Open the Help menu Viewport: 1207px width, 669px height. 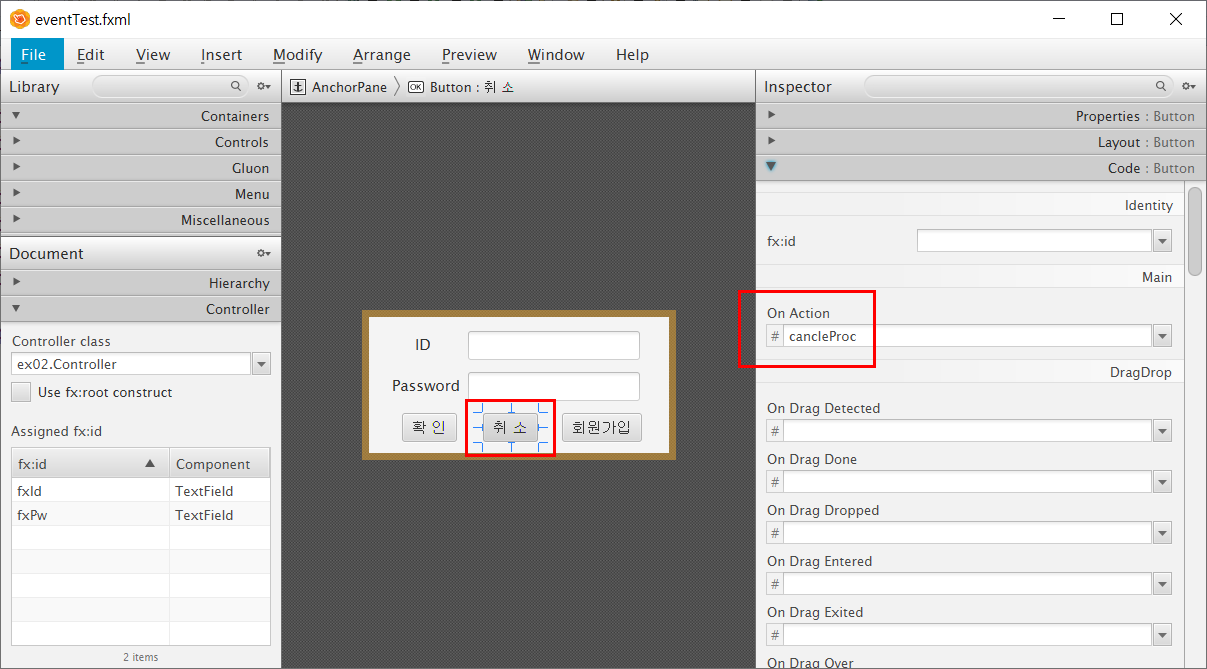(632, 54)
